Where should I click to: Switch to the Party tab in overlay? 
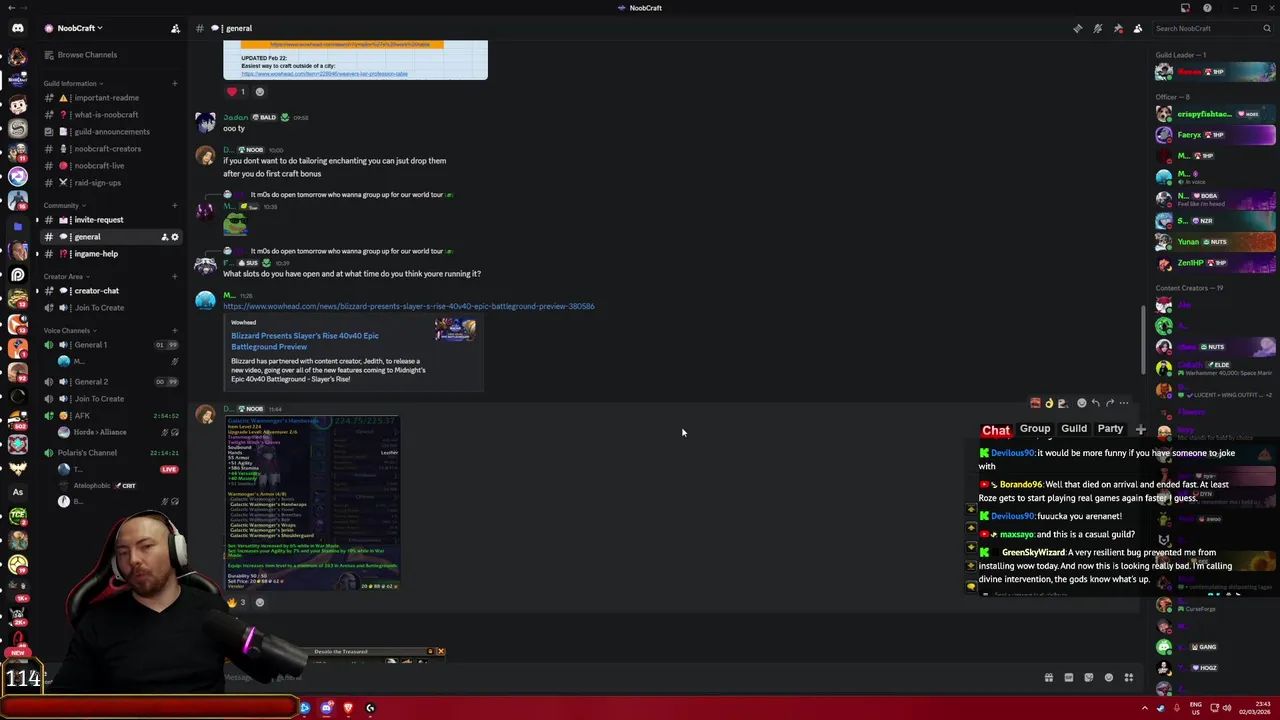(x=1110, y=429)
